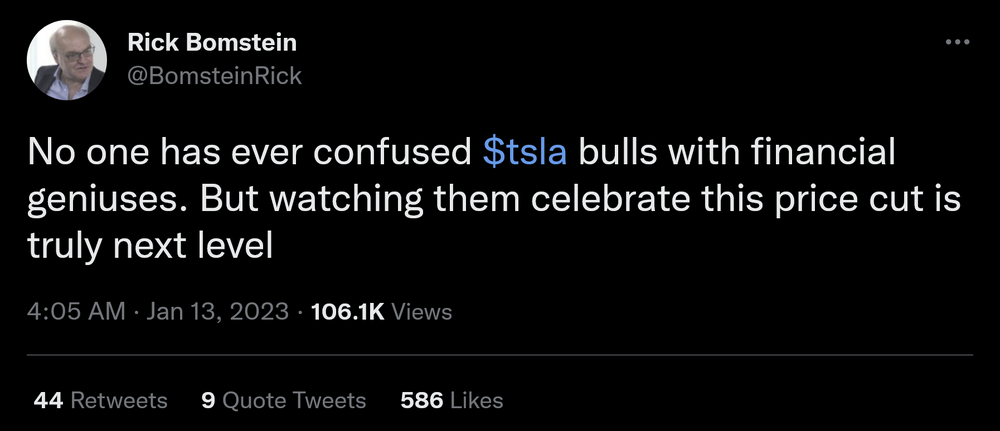Click the Jan 13, 2023 date

click(215, 312)
